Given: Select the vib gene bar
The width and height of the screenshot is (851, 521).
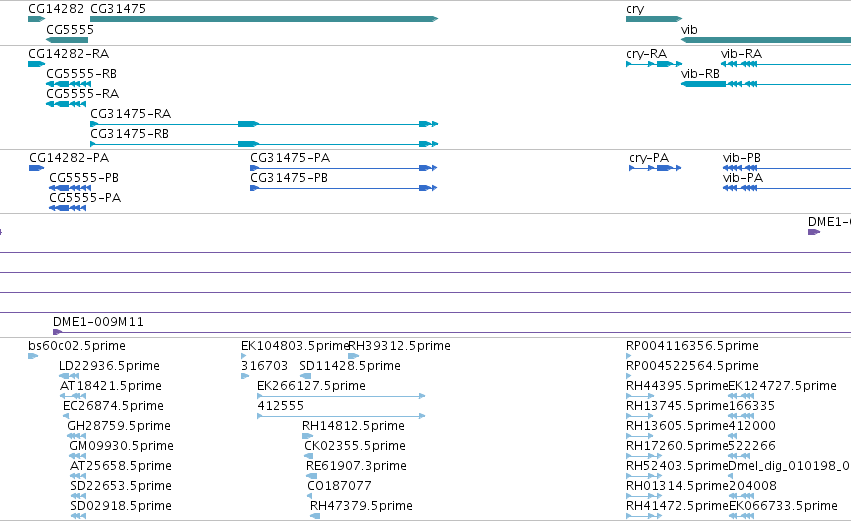Looking at the screenshot, I should 766,40.
